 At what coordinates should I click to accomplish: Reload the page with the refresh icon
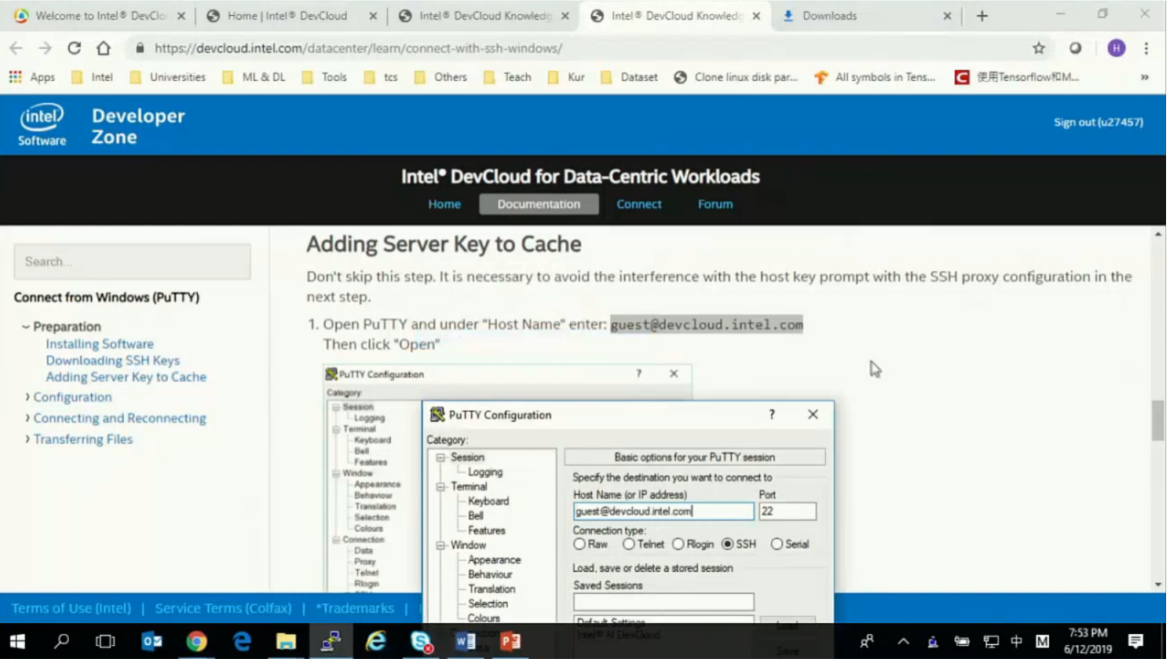[74, 48]
